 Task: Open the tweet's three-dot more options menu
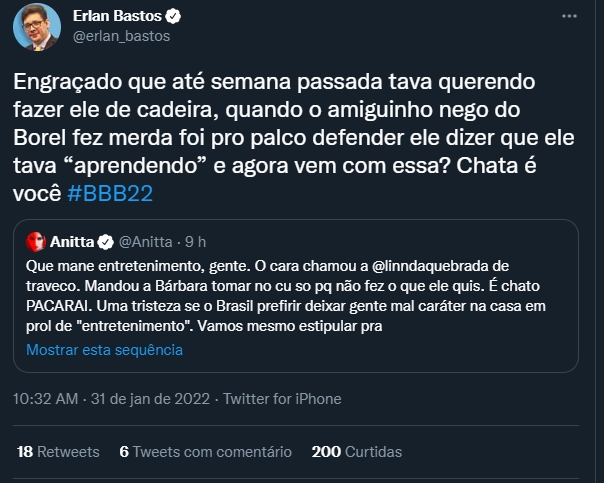click(x=570, y=17)
